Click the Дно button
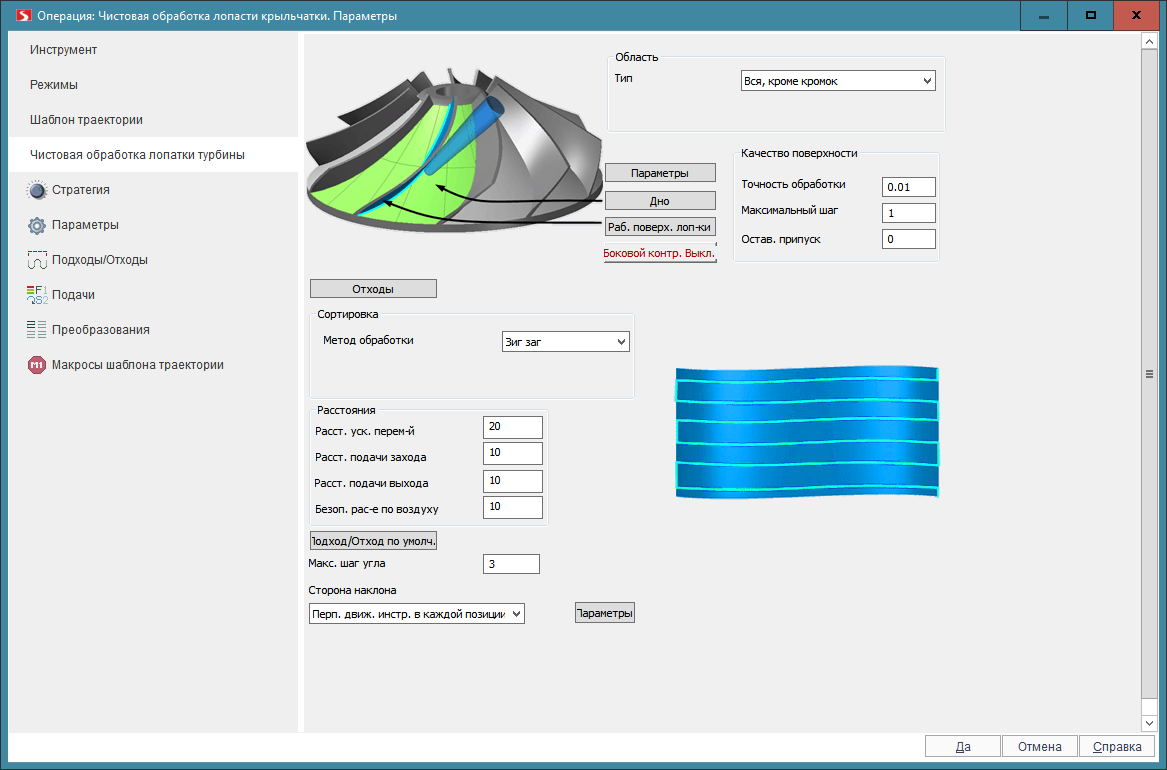This screenshot has width=1167, height=770. pos(660,201)
